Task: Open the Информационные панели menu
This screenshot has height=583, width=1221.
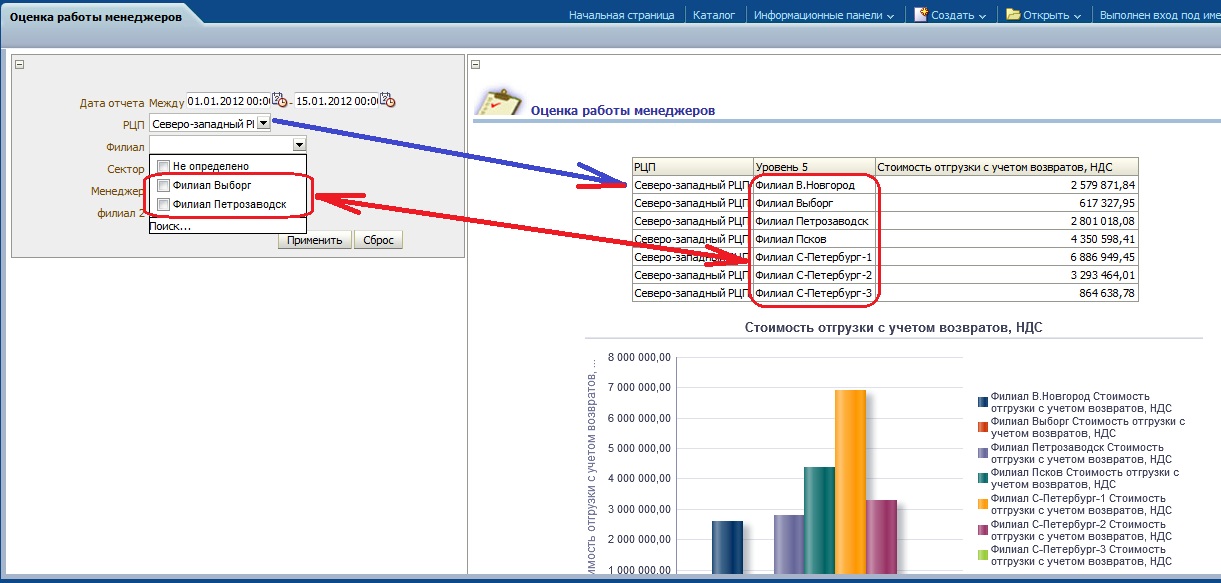Action: [x=824, y=15]
